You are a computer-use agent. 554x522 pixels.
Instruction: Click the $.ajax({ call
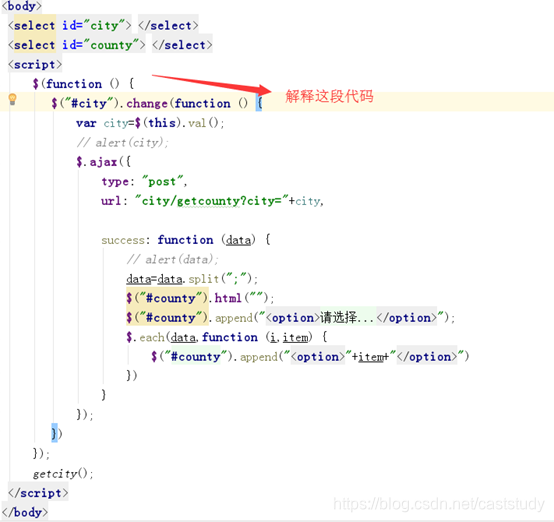(x=104, y=162)
